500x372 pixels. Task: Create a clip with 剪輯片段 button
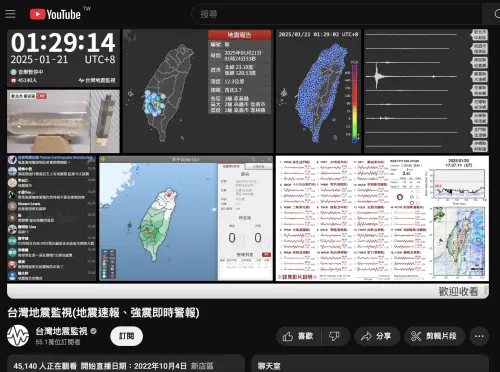[435, 336]
